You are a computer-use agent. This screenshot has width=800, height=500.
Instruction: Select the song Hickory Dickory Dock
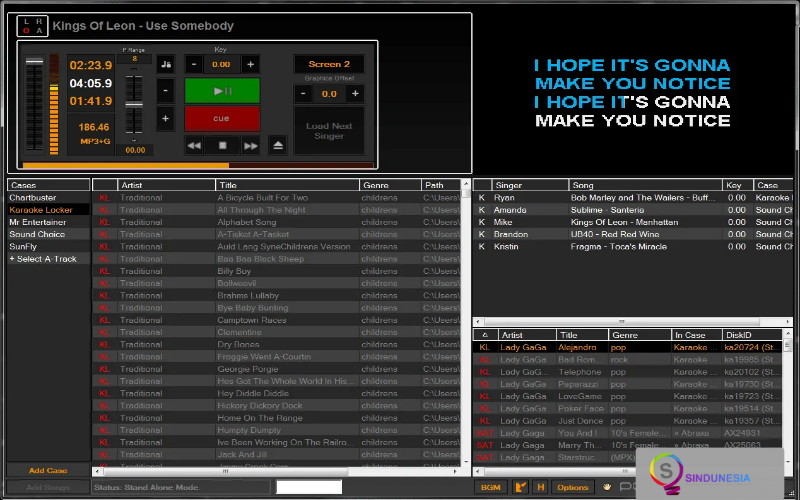pyautogui.click(x=277, y=406)
